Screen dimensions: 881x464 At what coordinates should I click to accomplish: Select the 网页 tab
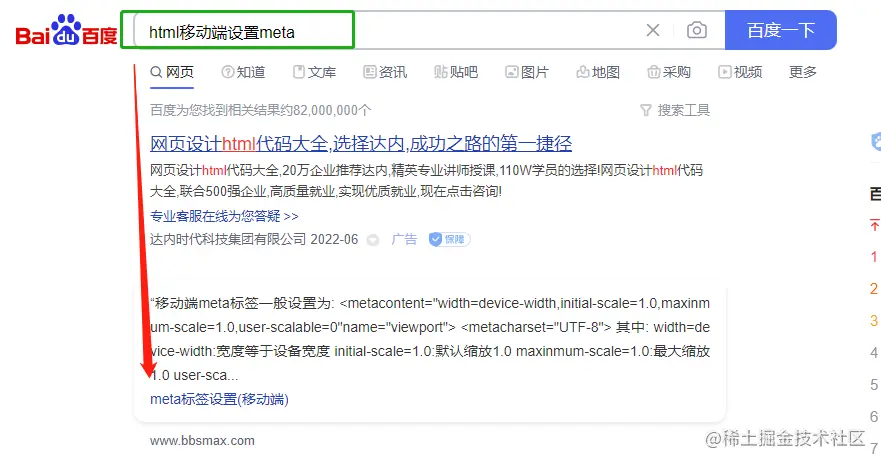tap(172, 72)
